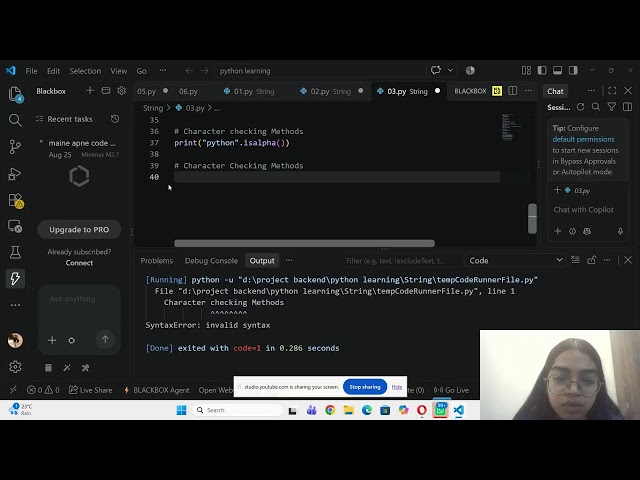
Task: Open Blackbox settings gear
Action: 121,91
